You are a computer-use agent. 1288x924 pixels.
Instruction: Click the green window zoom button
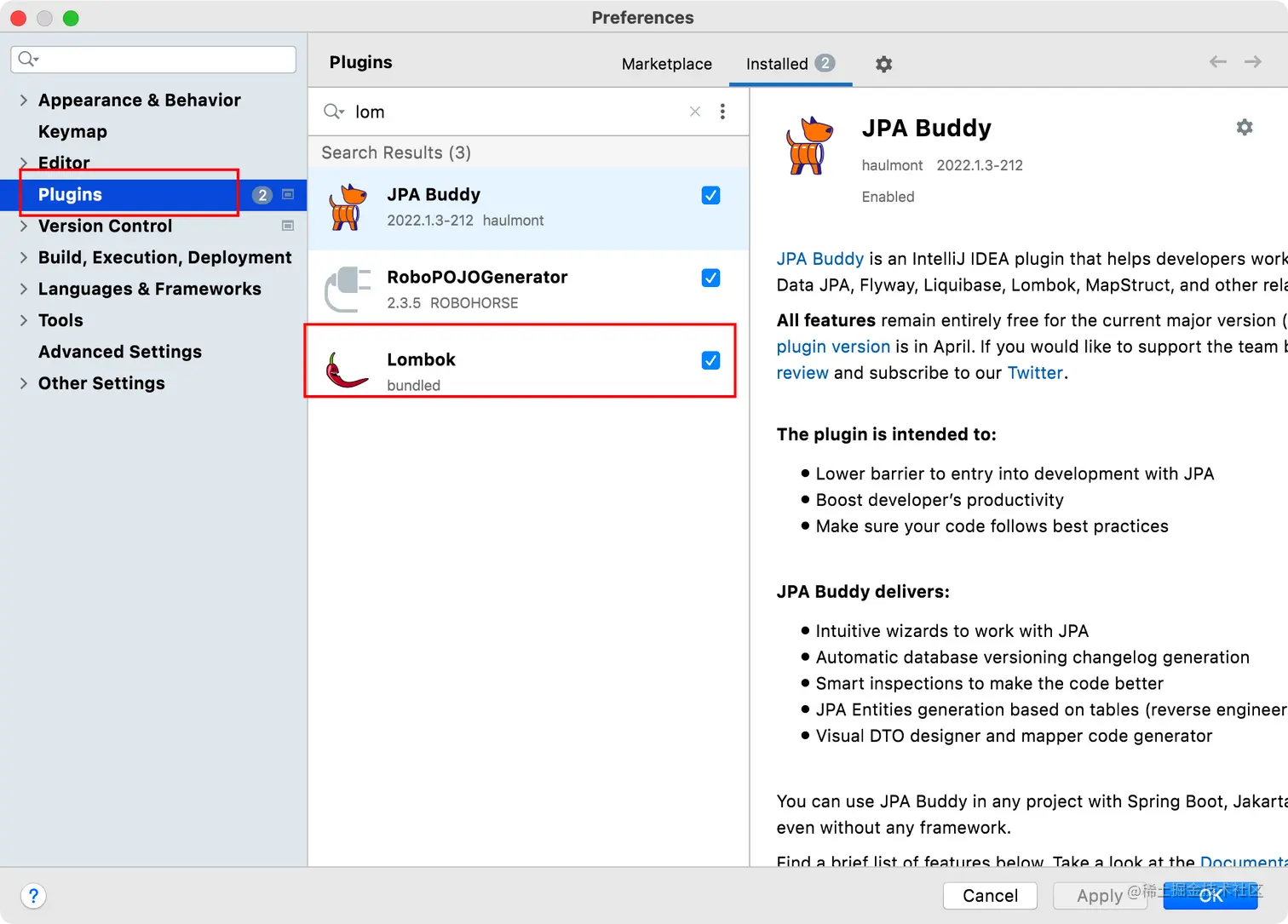point(71,18)
